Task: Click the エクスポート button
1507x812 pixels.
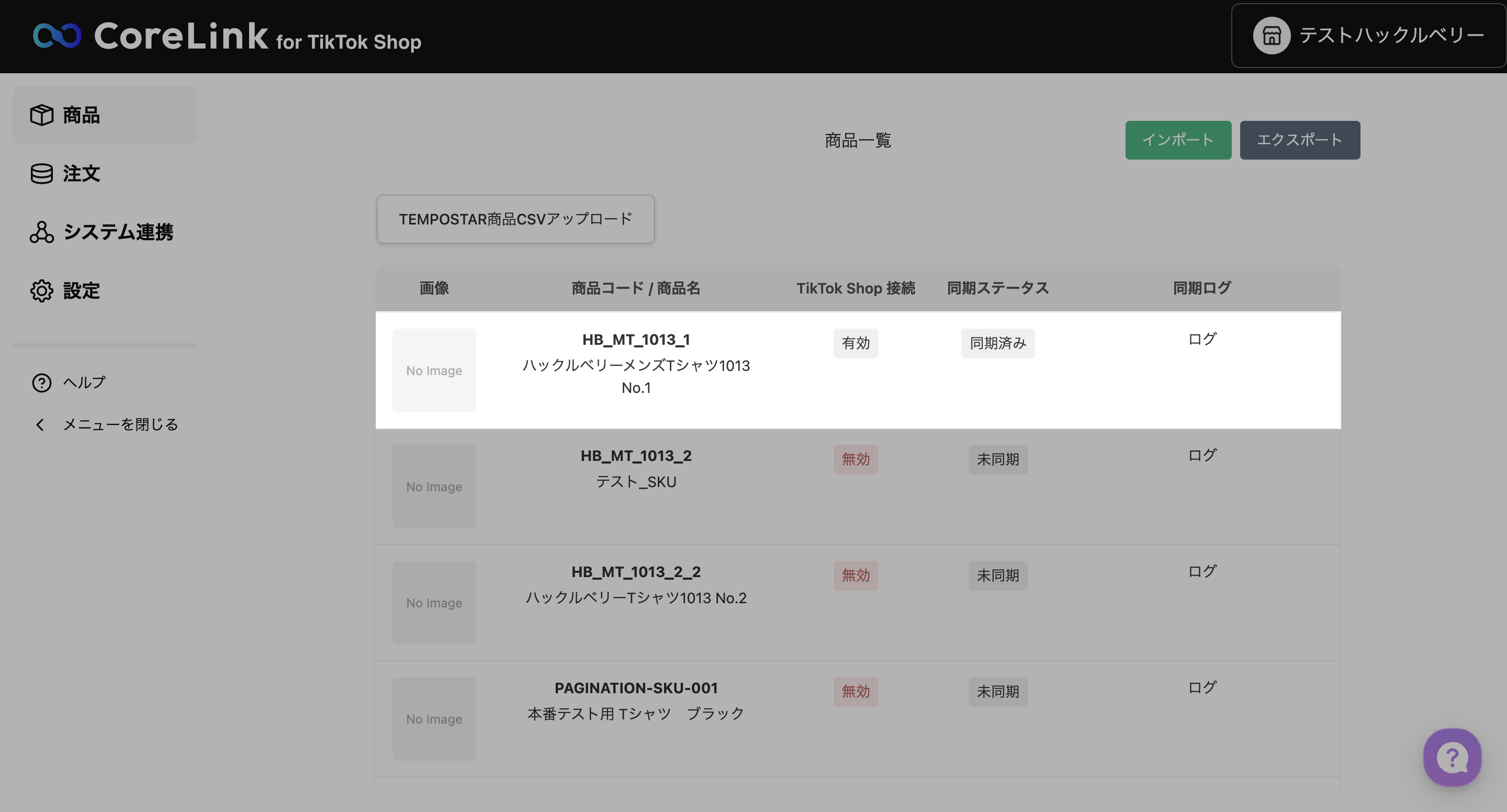Action: coord(1299,140)
